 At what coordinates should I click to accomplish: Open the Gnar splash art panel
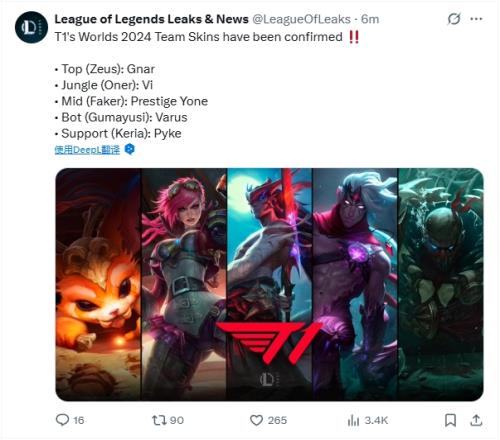click(x=98, y=284)
